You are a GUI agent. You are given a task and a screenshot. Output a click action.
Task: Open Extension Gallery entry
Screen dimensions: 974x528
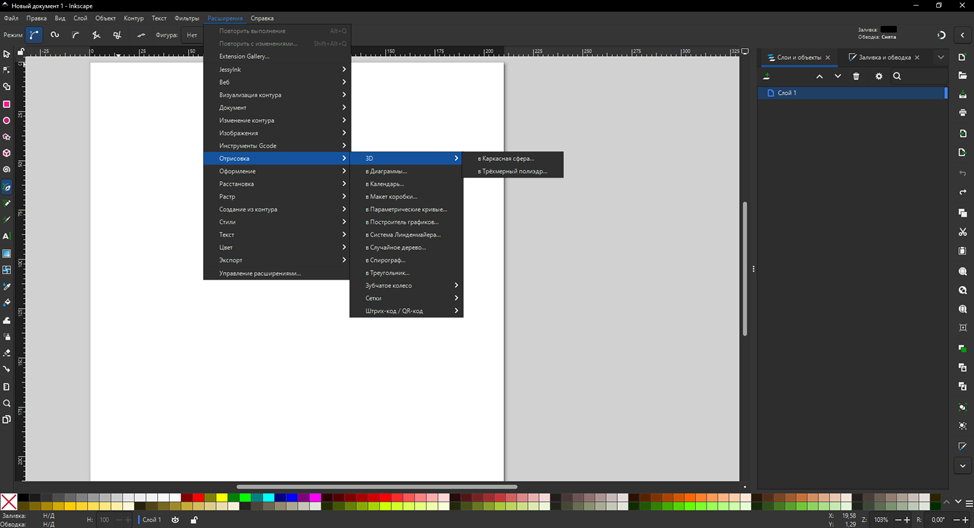tap(277, 57)
